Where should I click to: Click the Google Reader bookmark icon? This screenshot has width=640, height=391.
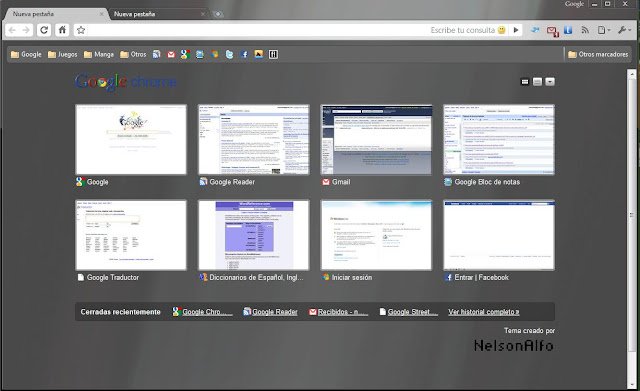tap(156, 54)
